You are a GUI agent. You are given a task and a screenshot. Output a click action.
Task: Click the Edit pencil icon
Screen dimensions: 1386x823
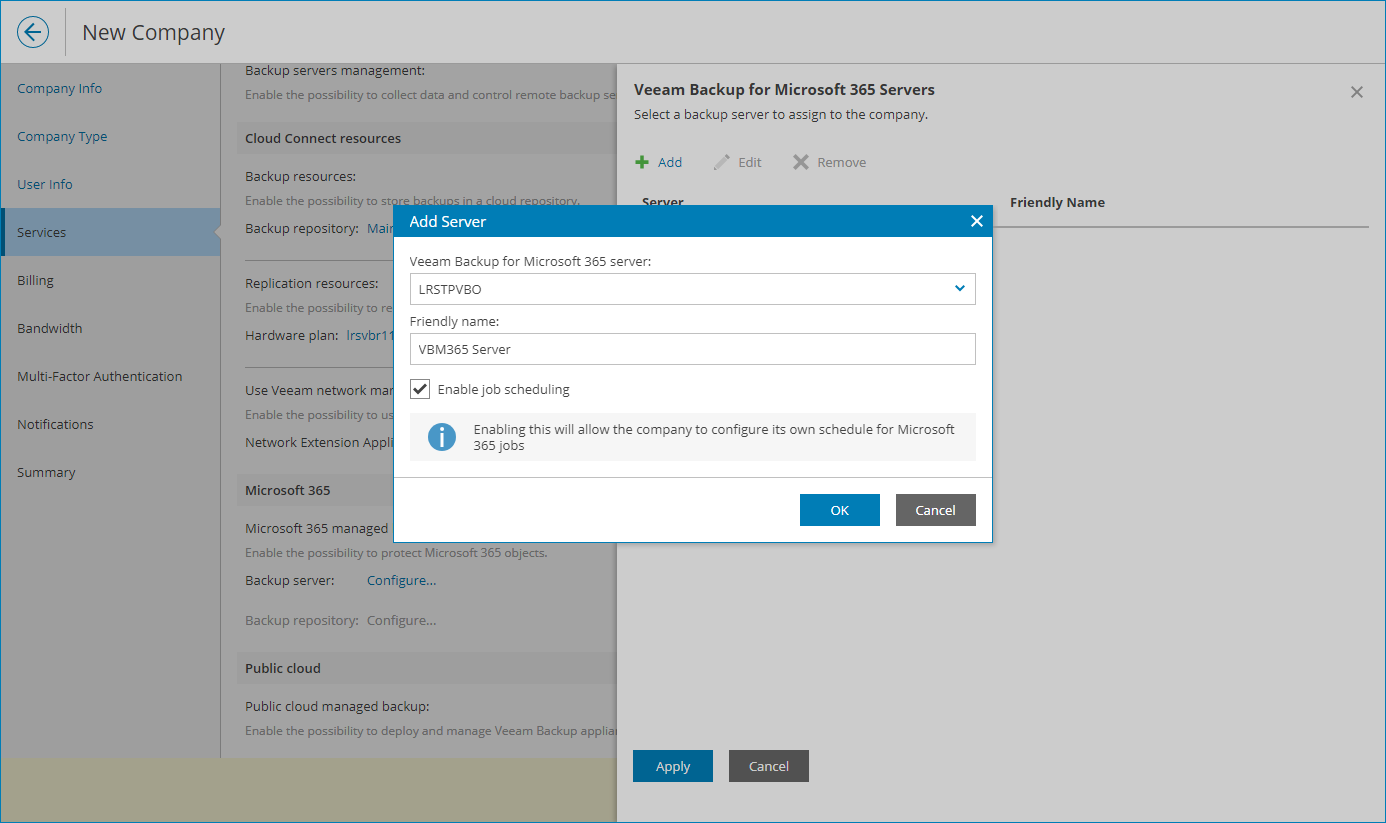(721, 162)
